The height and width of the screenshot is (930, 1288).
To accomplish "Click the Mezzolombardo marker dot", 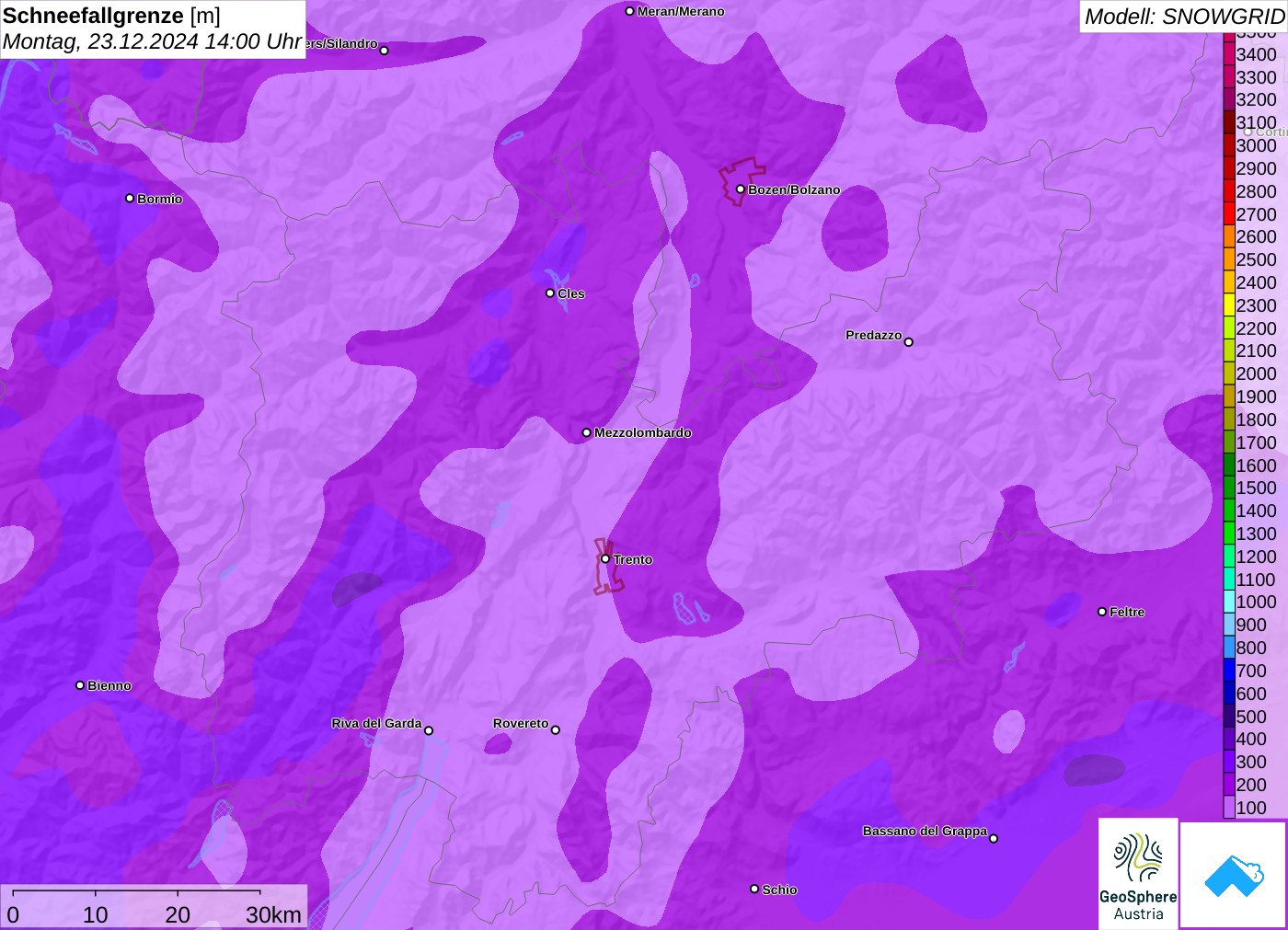I will point(586,432).
